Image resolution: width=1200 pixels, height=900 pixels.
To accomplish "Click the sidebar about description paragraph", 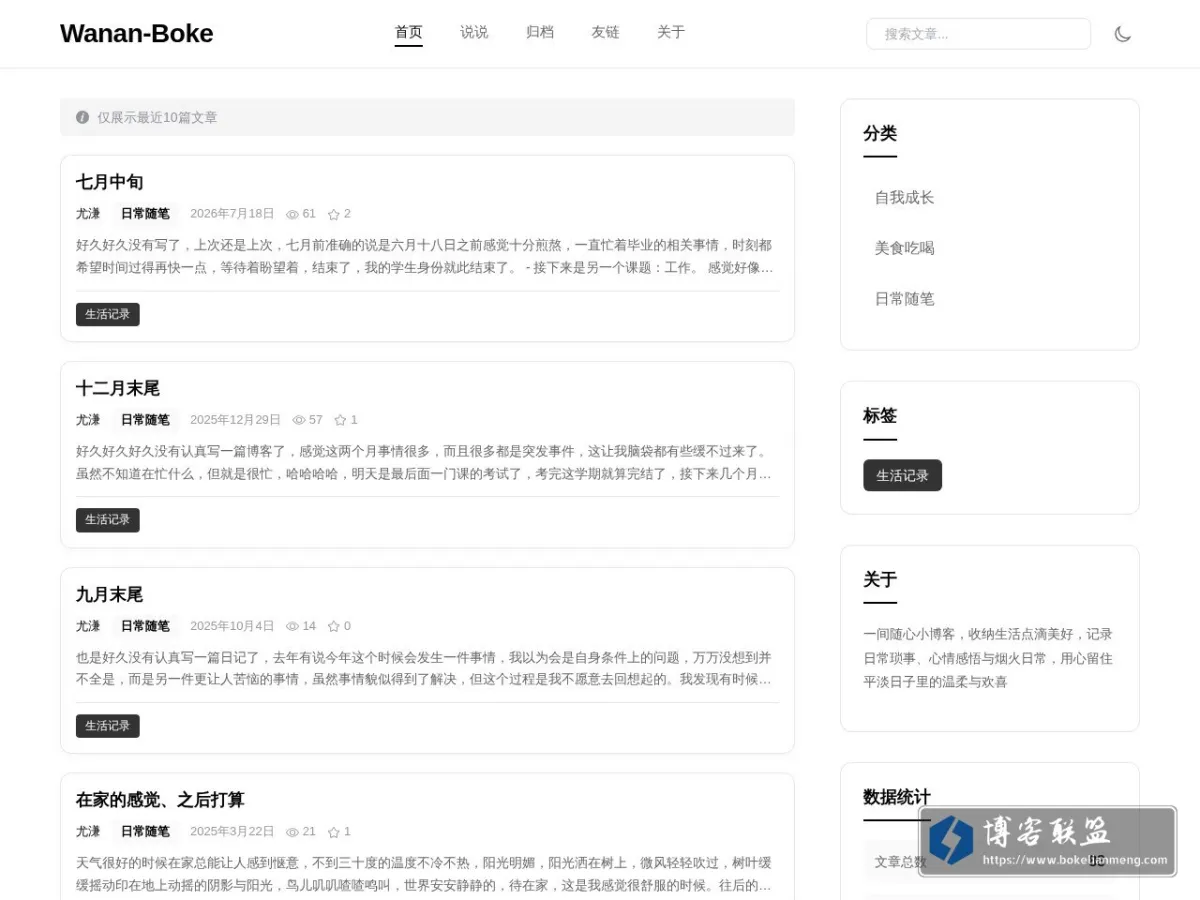I will 989,658.
